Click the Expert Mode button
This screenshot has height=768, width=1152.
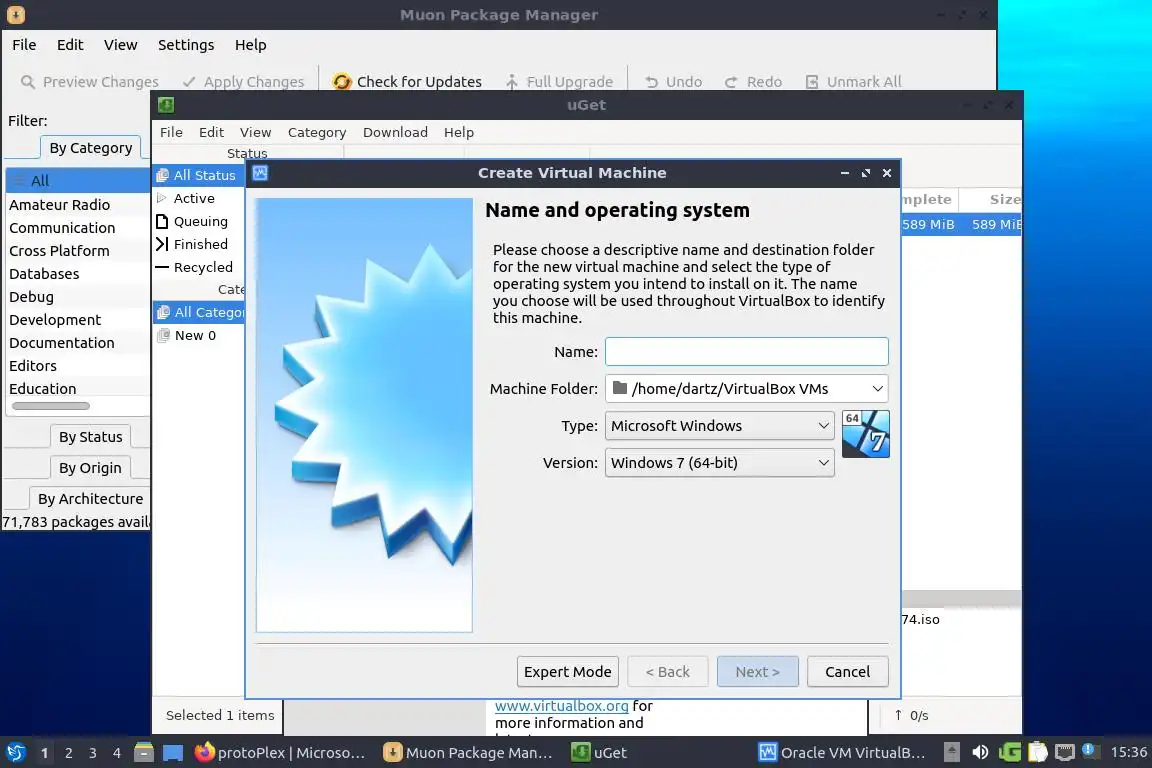(x=567, y=672)
